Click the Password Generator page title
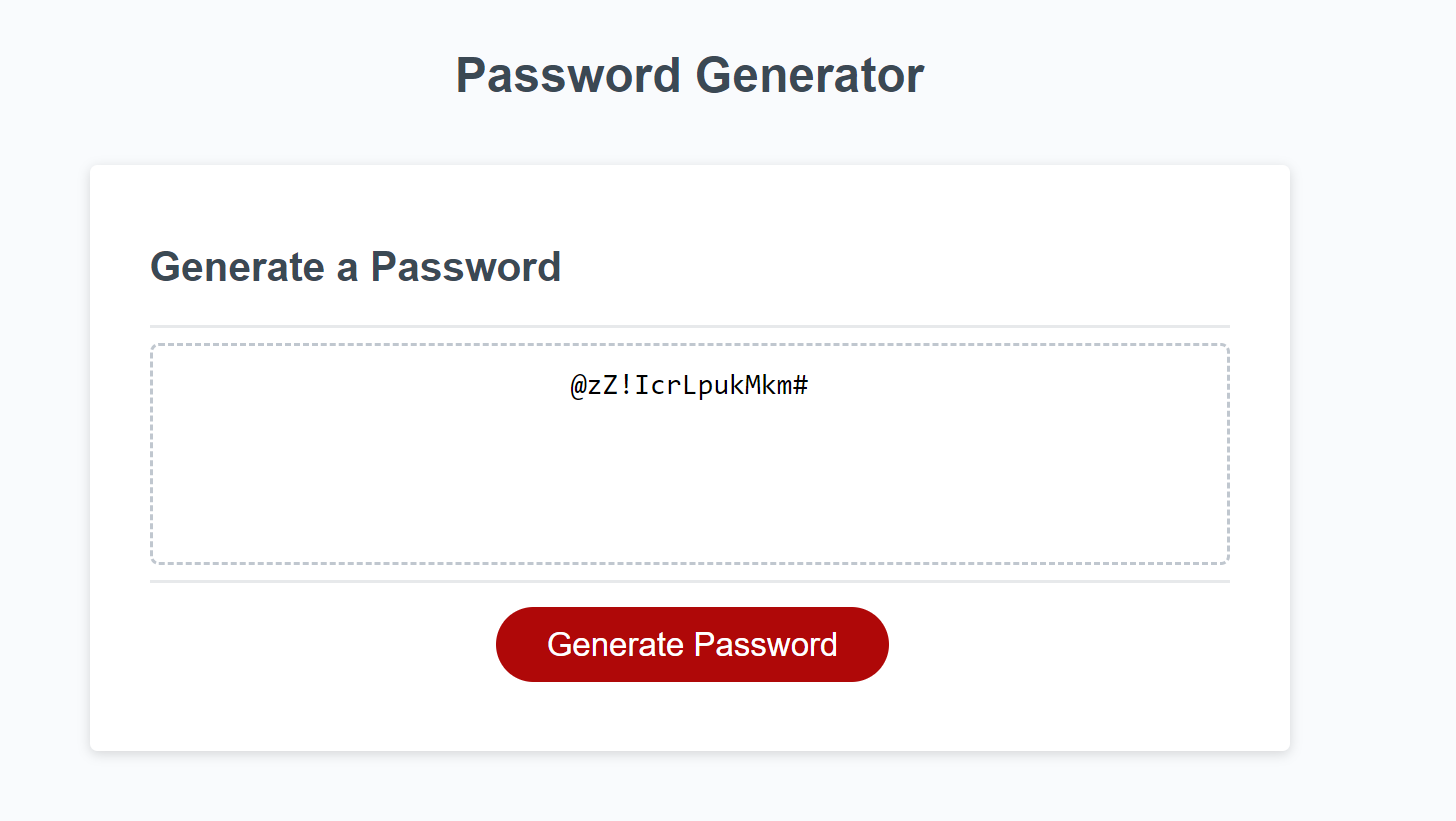The width and height of the screenshot is (1456, 821). coord(689,74)
